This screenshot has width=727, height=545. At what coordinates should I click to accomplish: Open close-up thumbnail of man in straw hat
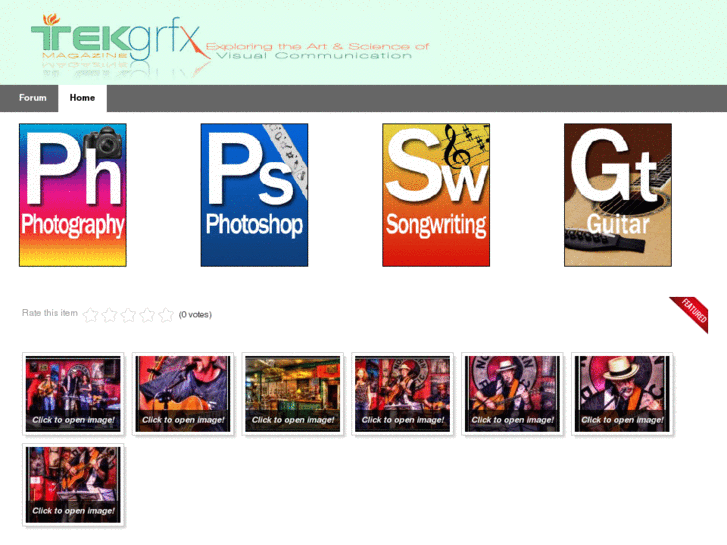[622, 394]
